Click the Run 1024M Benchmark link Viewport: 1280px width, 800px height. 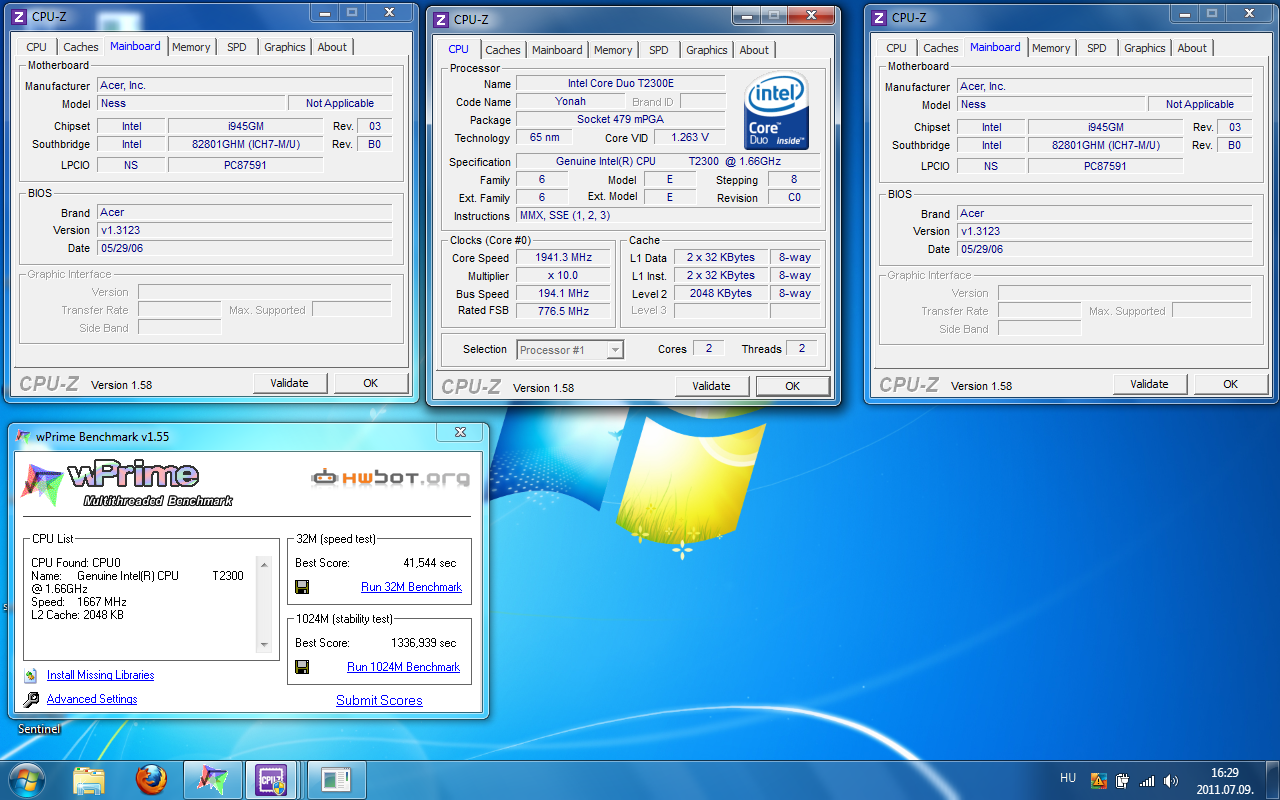403,667
